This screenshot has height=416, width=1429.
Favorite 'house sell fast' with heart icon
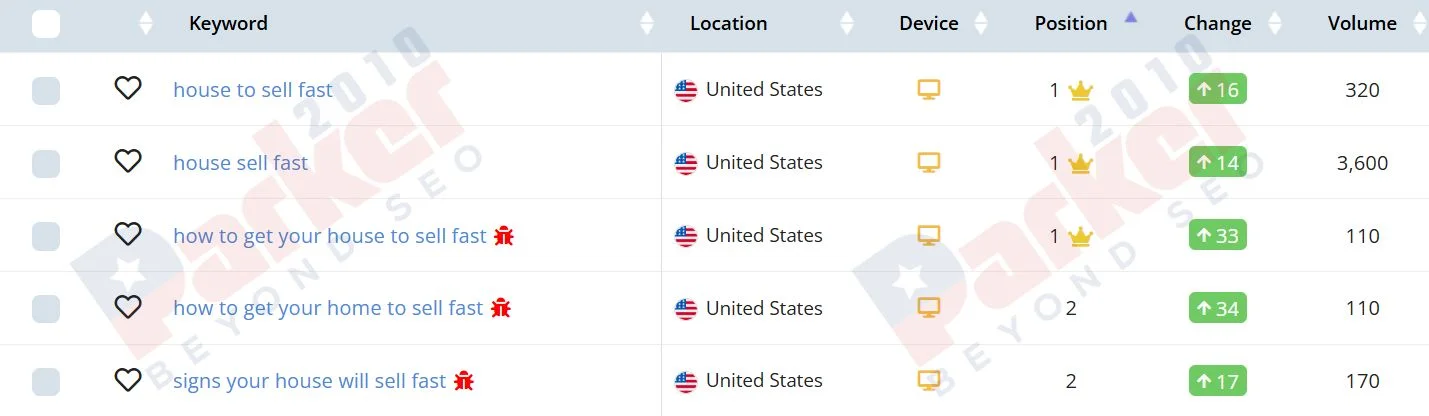pyautogui.click(x=128, y=161)
